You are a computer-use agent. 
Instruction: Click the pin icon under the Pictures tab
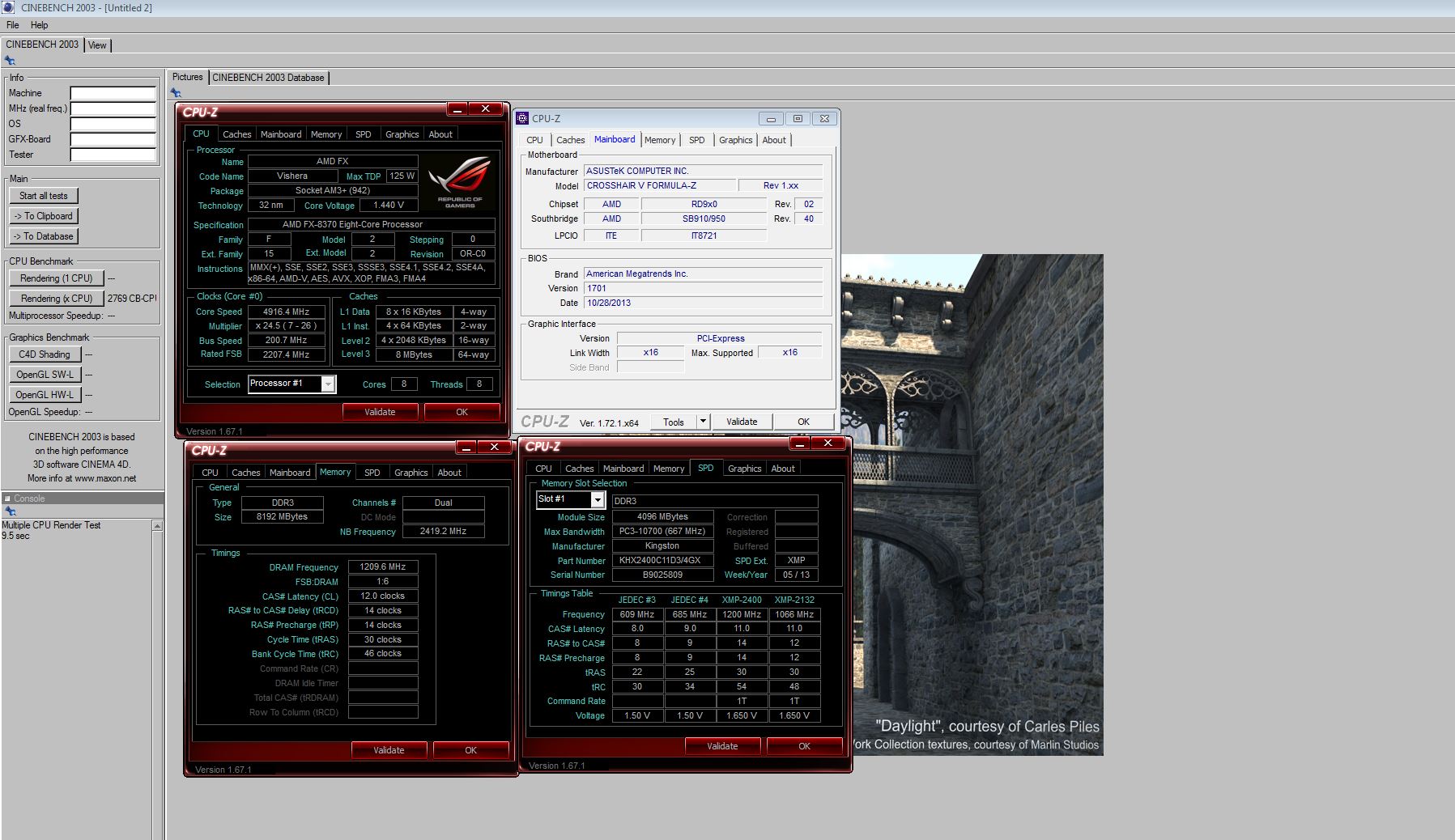[176, 92]
